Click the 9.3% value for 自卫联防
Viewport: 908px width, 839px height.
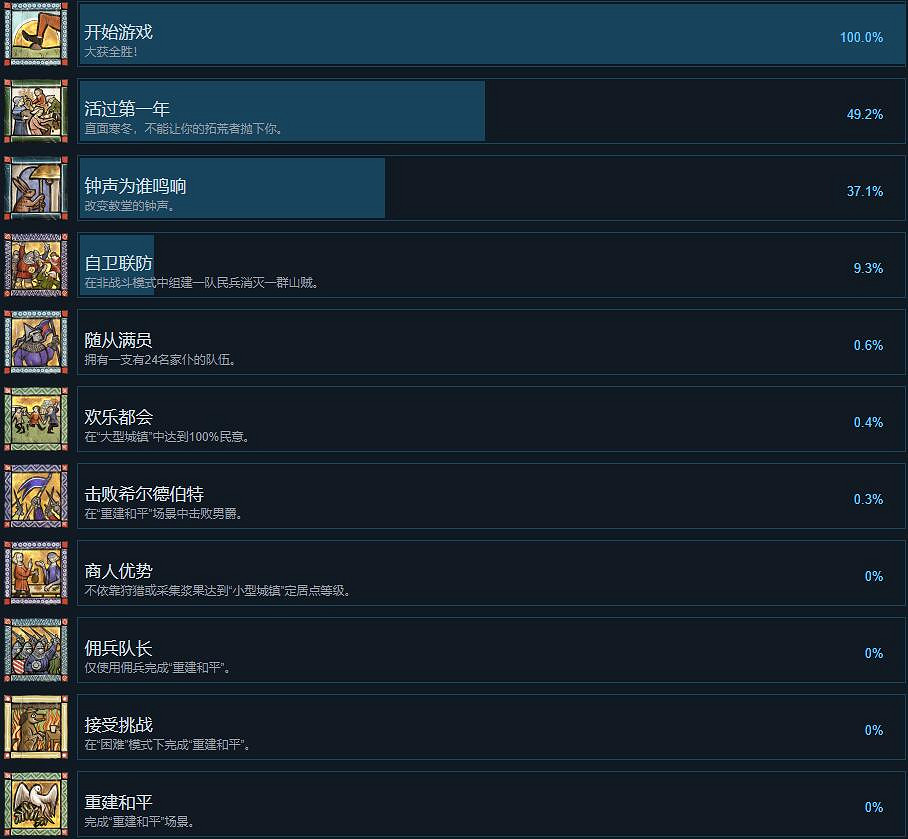click(868, 268)
